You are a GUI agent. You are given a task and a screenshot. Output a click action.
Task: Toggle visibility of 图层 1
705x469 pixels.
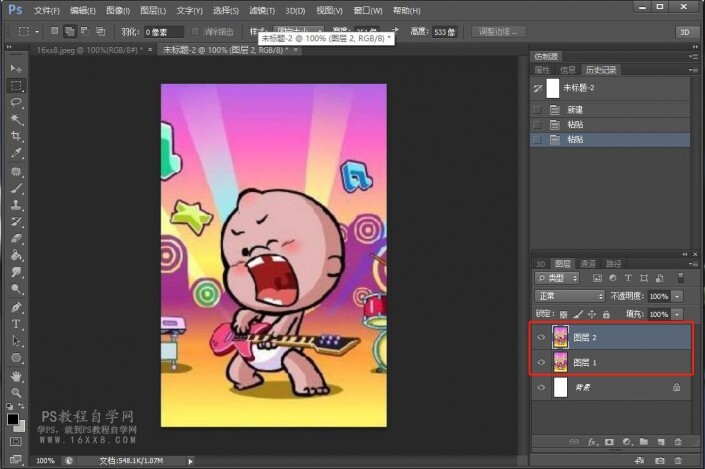pos(541,361)
